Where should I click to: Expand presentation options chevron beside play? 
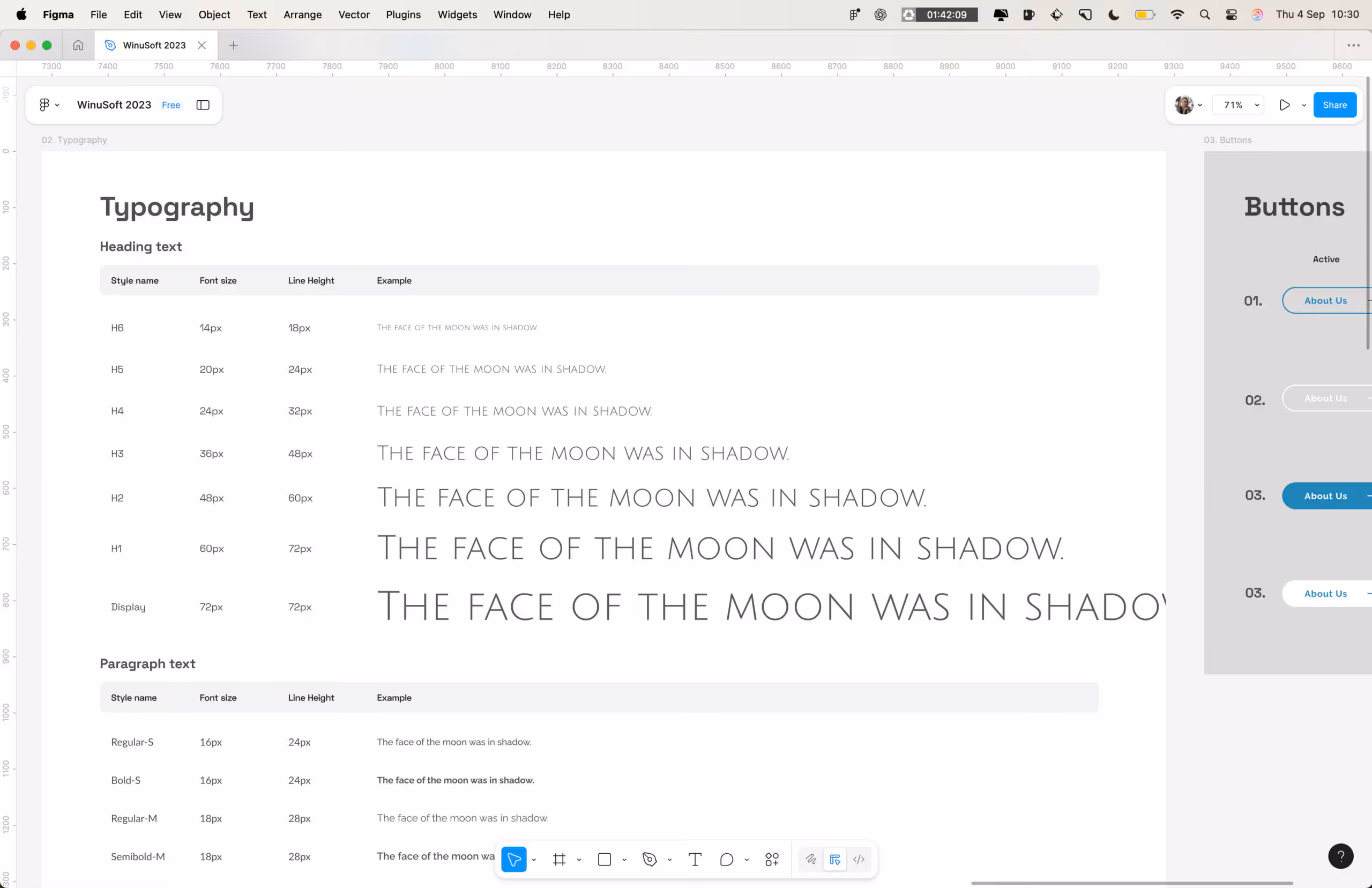(1303, 105)
